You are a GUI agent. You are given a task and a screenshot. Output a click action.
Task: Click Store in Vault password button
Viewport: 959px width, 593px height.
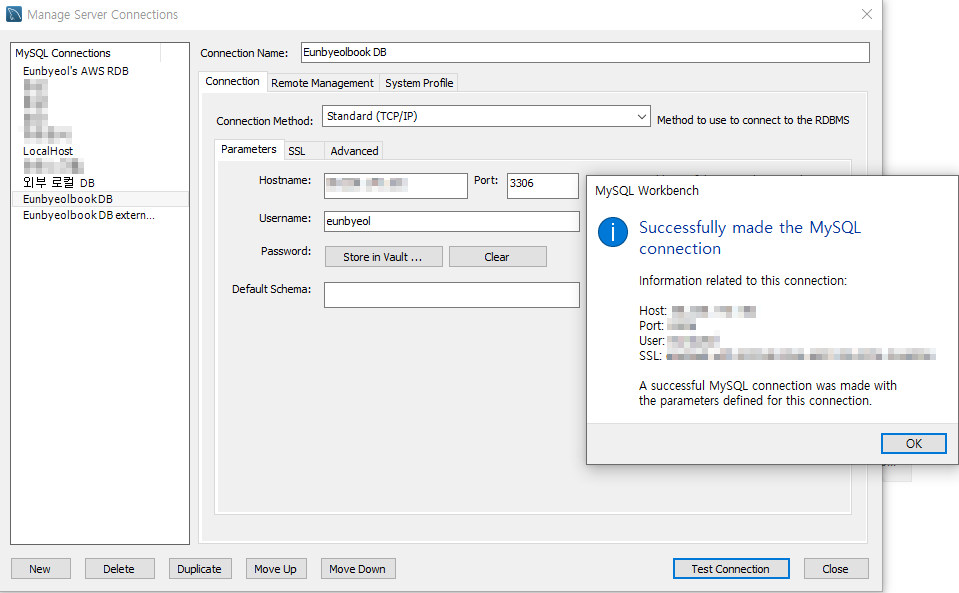[383, 257]
